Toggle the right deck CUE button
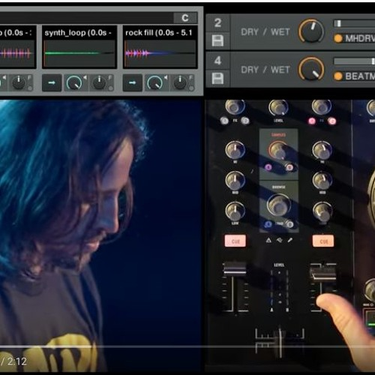Viewport: 375px width, 375px height. (323, 241)
